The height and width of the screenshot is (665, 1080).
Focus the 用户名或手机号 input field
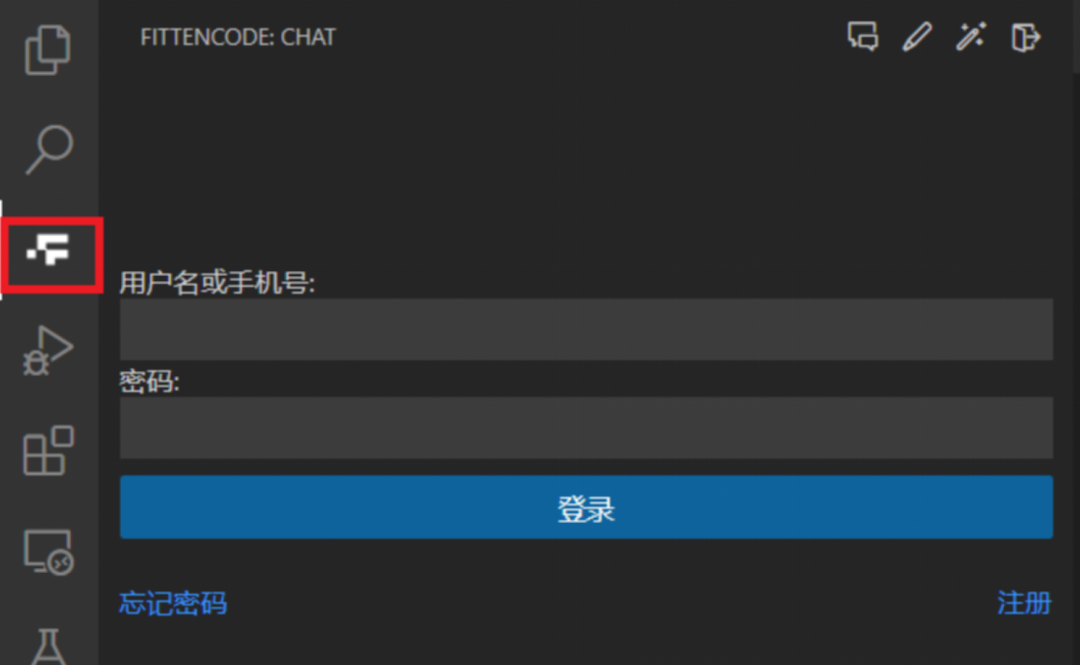[586, 329]
